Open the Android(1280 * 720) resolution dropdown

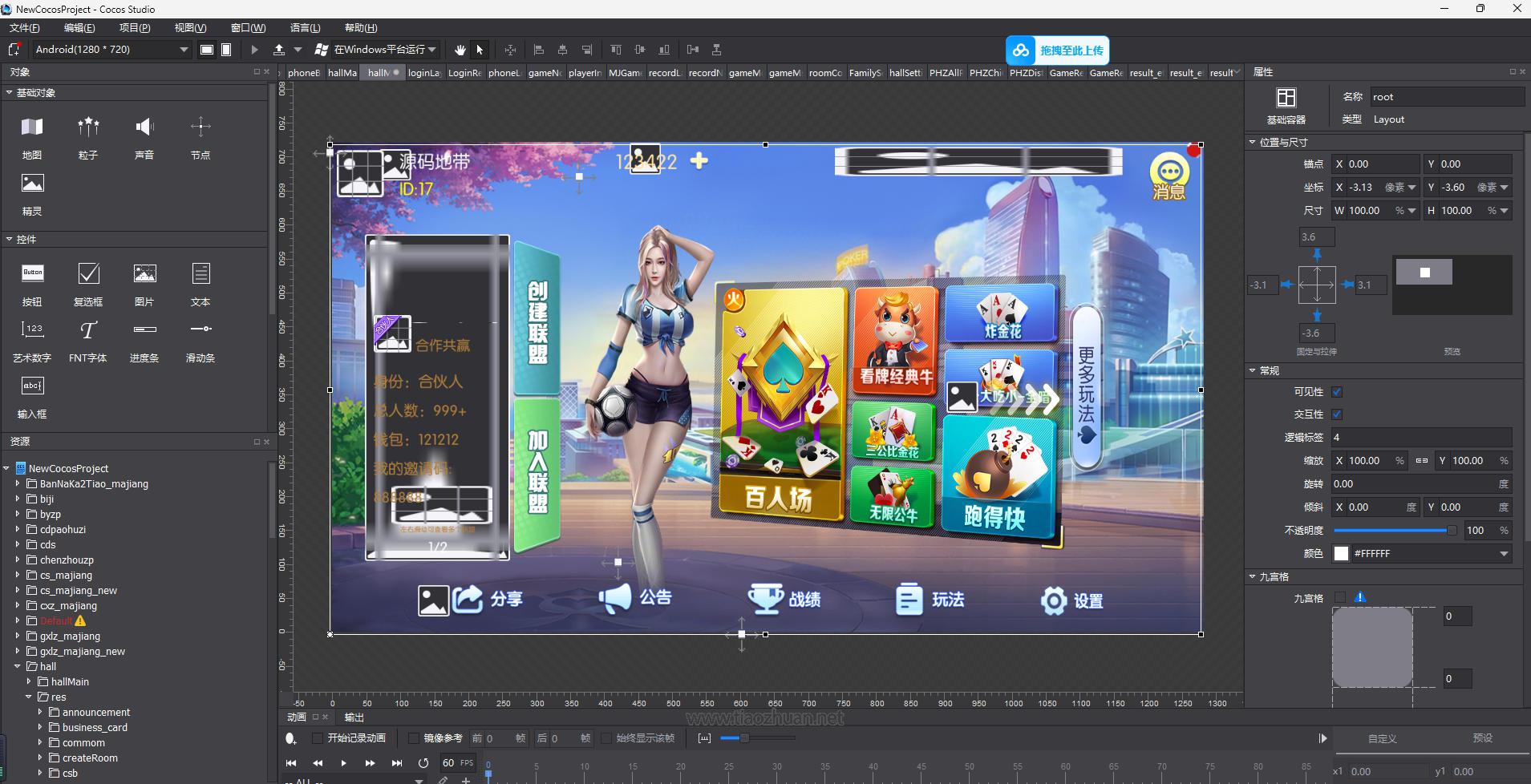(x=111, y=50)
